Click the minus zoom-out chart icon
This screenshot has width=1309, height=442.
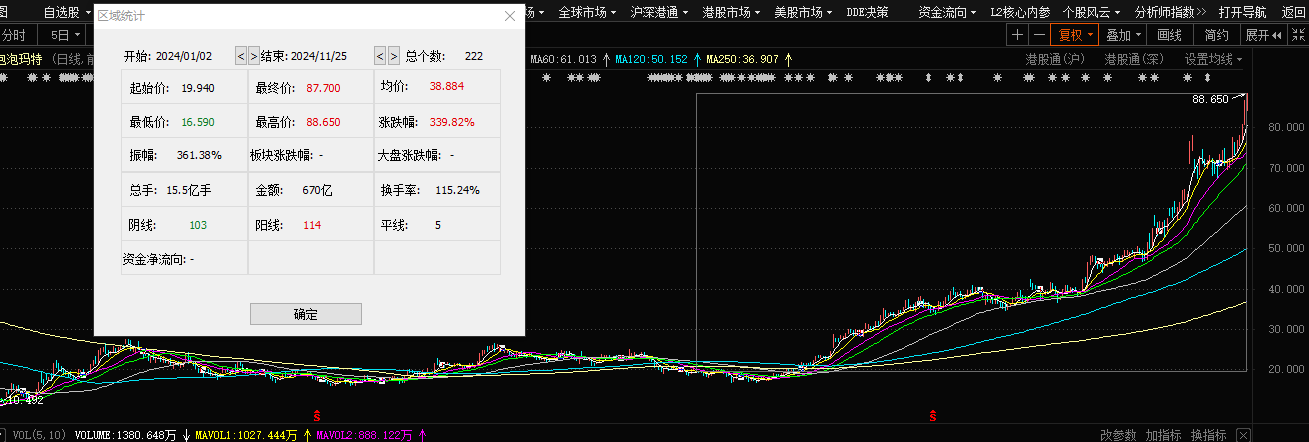[1039, 34]
